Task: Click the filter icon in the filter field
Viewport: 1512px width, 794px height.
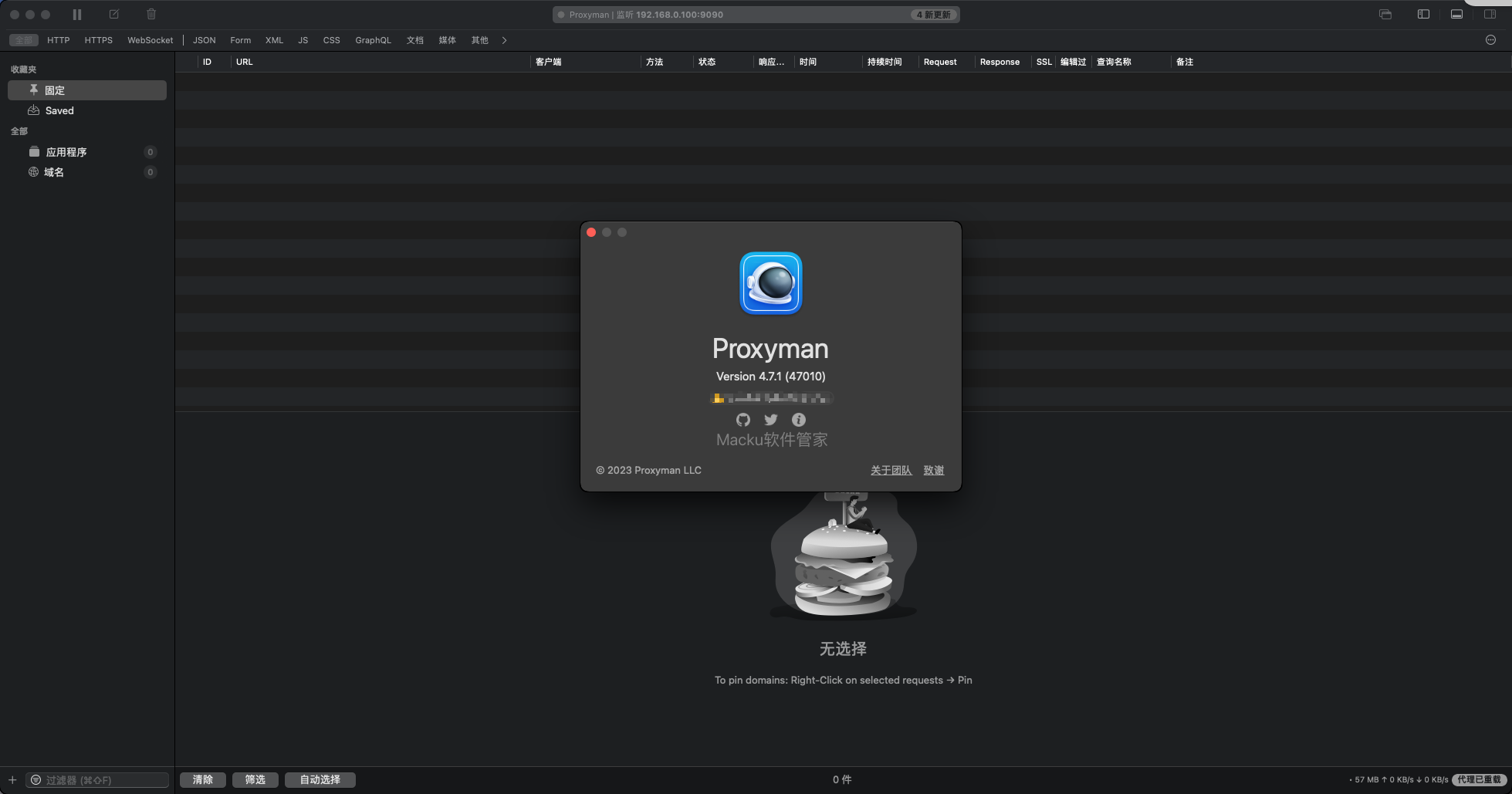Action: click(36, 780)
